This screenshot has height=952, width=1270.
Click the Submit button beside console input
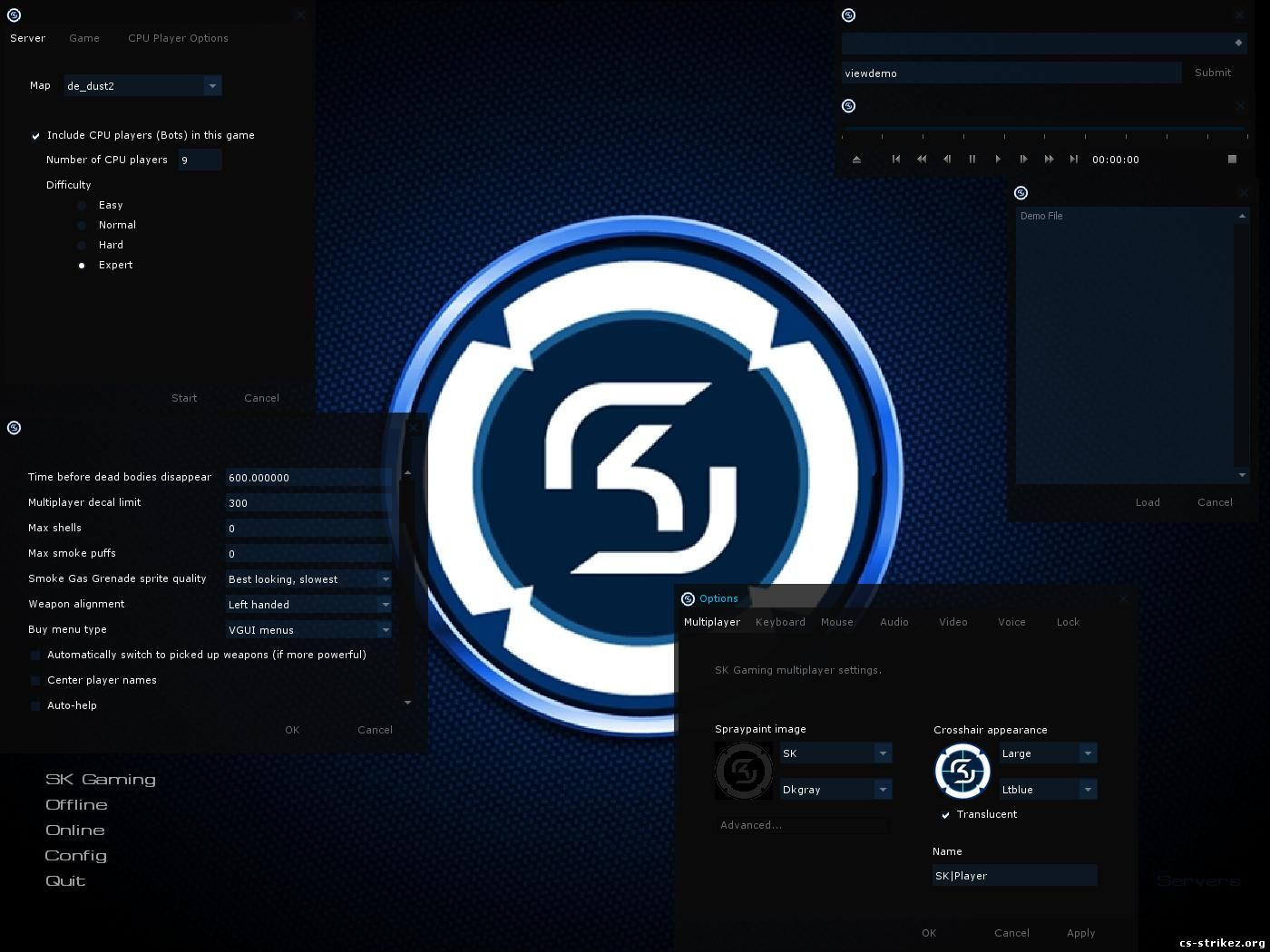tap(1213, 73)
